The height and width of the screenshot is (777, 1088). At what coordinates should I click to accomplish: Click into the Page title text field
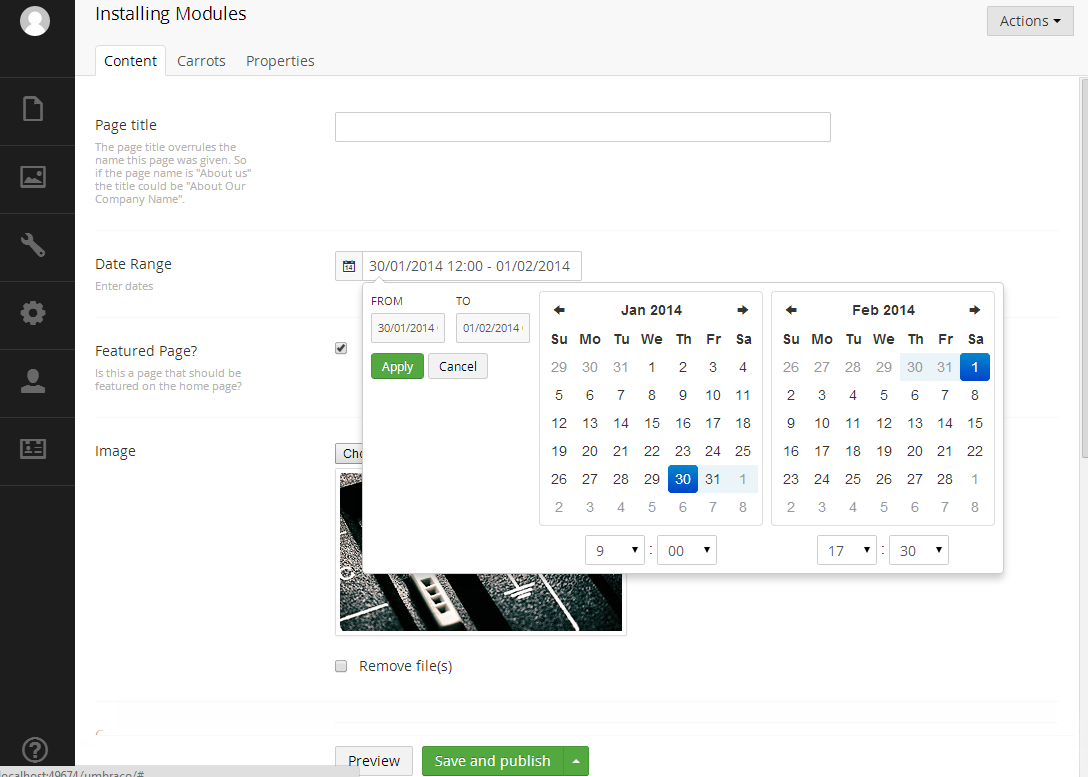pyautogui.click(x=582, y=127)
